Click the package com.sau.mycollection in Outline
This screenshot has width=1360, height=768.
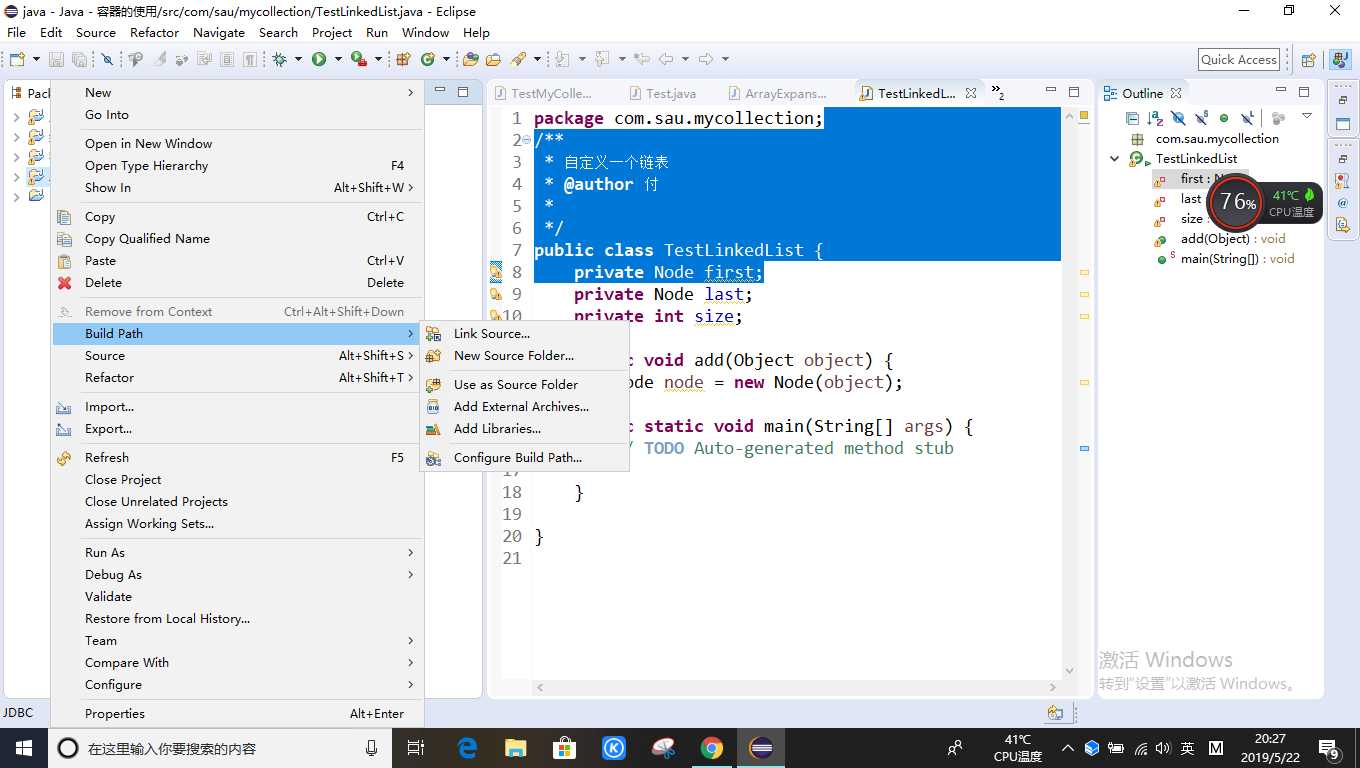(1217, 139)
